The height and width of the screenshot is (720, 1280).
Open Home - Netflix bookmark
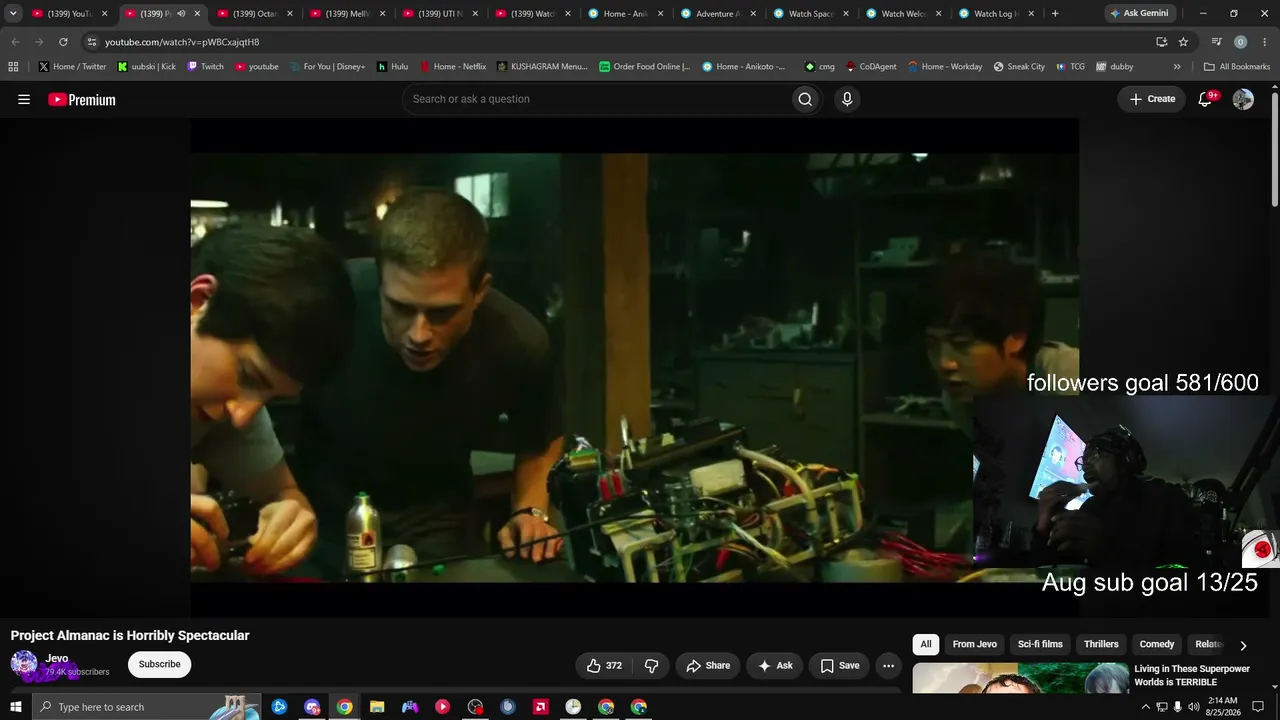[x=453, y=67]
